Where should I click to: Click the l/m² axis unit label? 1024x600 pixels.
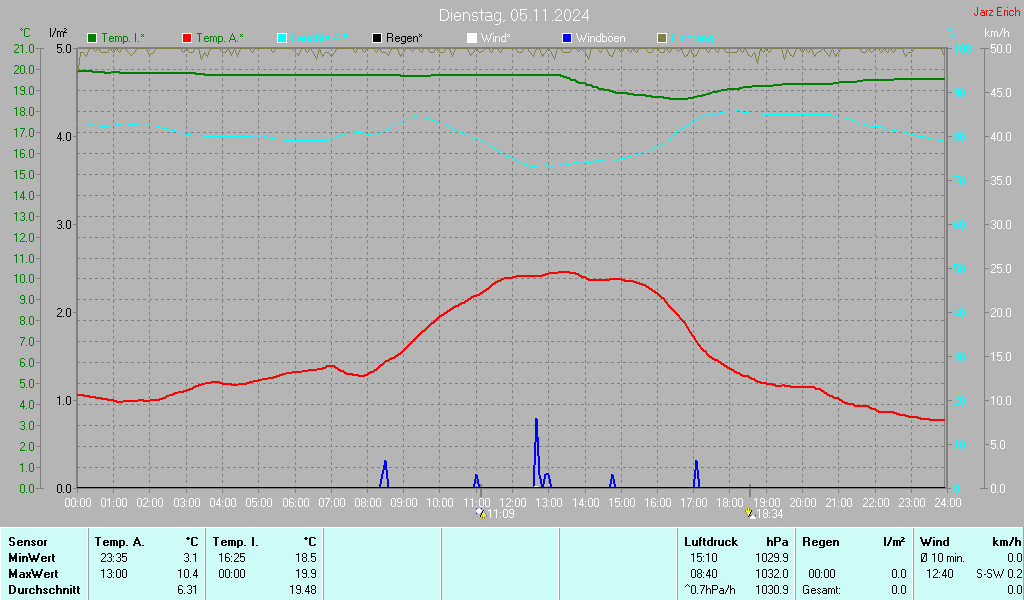pyautogui.click(x=58, y=33)
